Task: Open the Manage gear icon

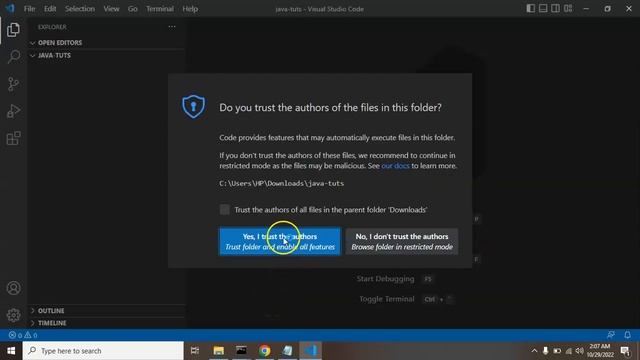Action: [x=13, y=315]
